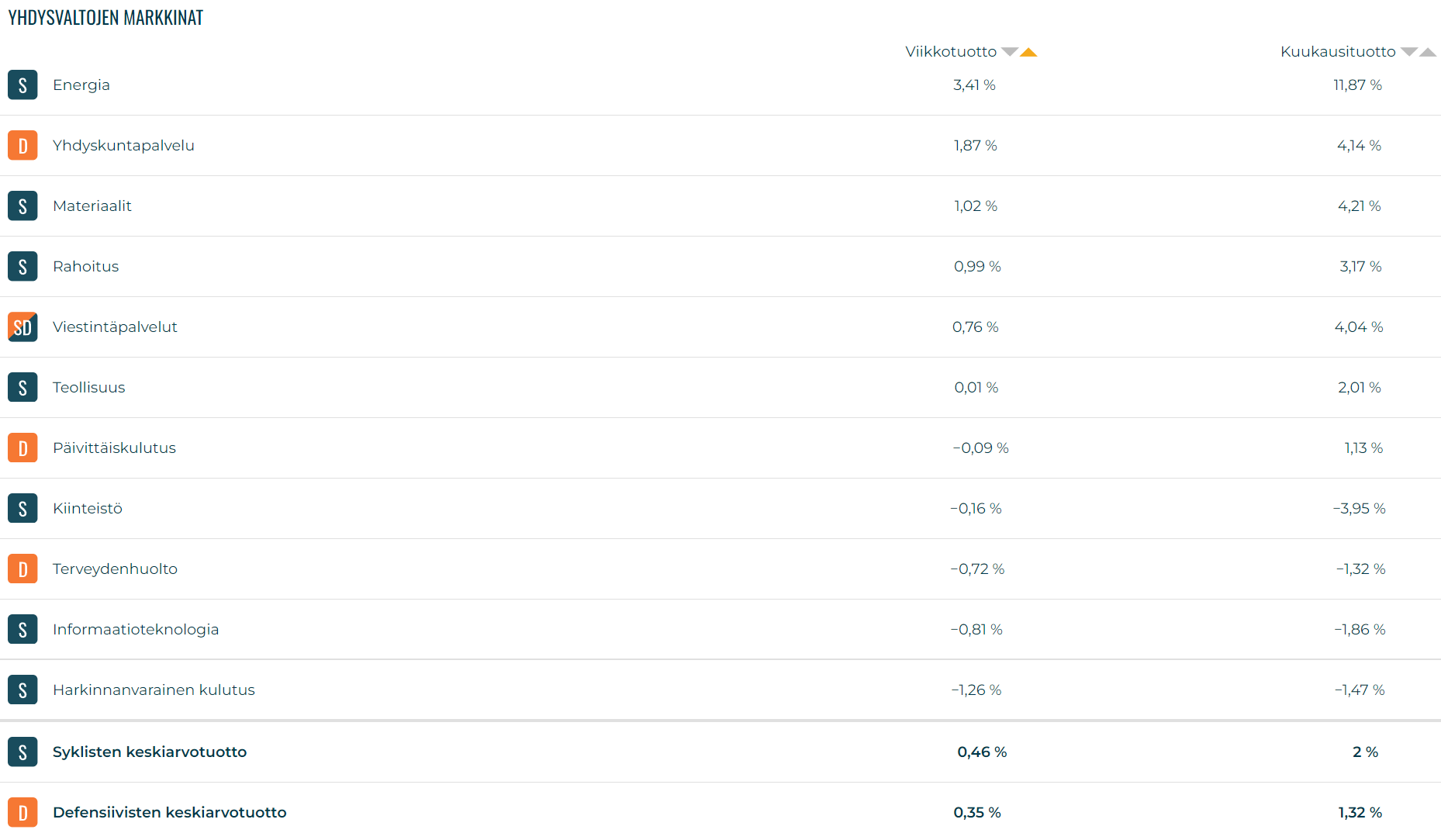Screen dimensions: 1441x840
Task: Click the SD badge for Viestintäpalvelut
Action: pyautogui.click(x=22, y=327)
